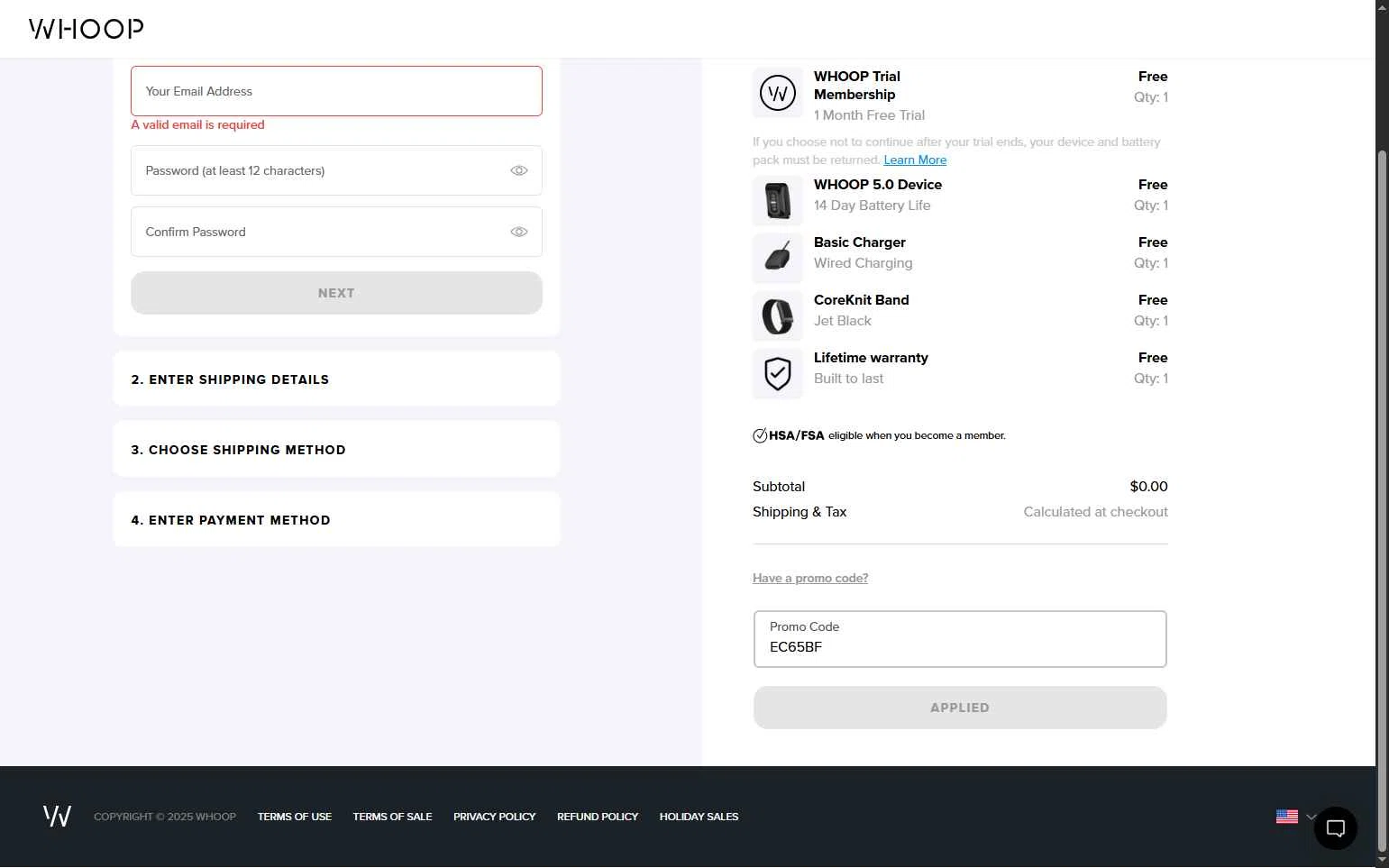Click 'Jet Black' band color text
Screen dimensions: 1389x868
pos(842,321)
